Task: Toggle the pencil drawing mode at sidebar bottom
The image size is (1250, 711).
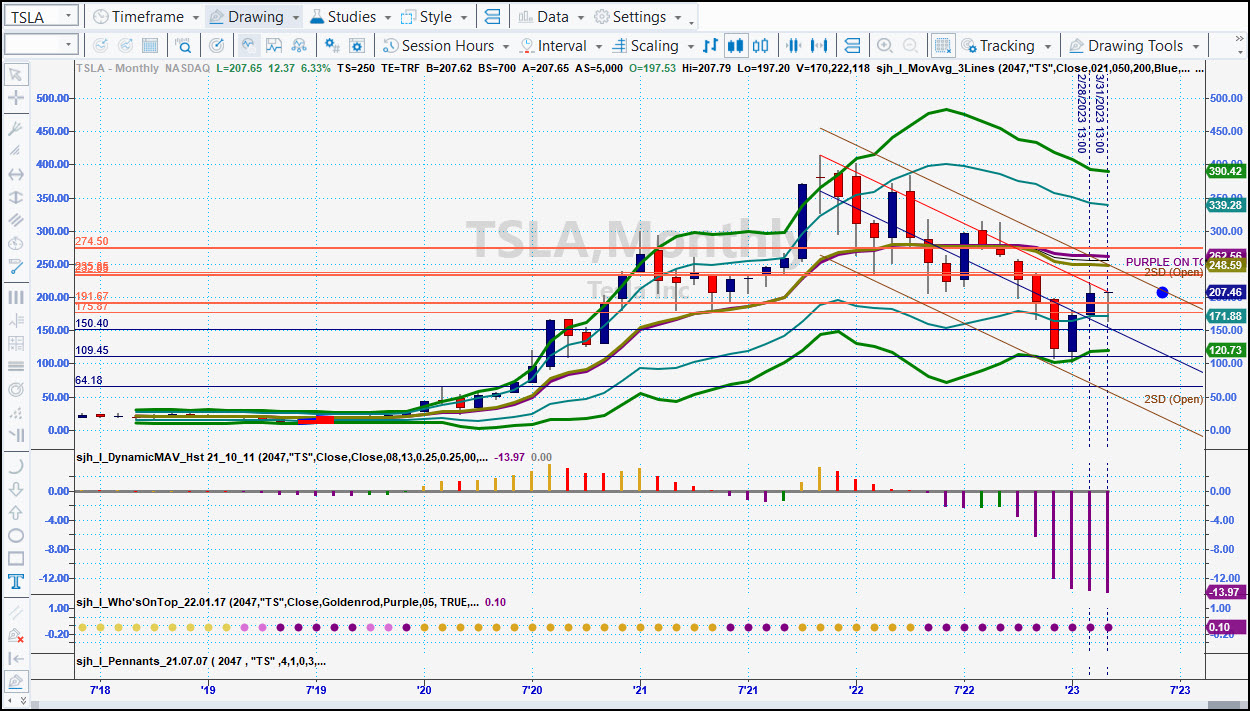Action: 15,681
